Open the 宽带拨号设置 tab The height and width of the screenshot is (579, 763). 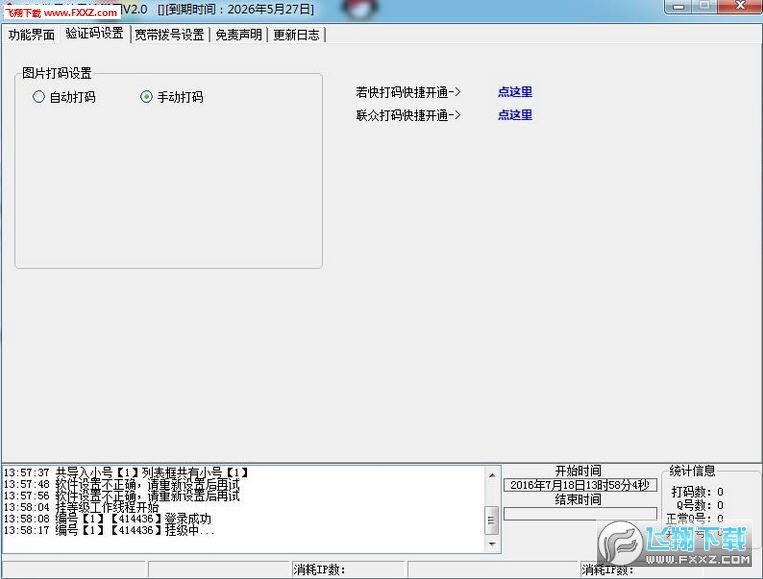tap(169, 35)
